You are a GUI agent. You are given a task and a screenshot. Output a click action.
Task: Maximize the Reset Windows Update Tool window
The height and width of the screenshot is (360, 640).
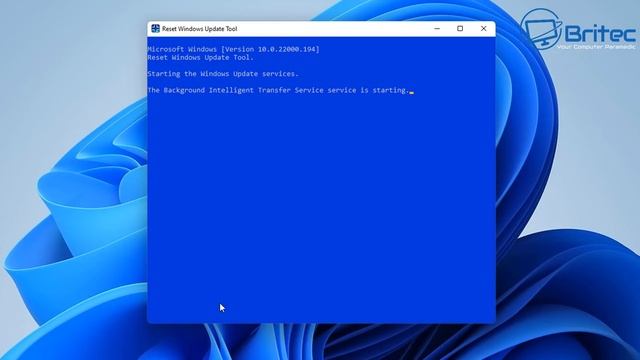point(460,29)
